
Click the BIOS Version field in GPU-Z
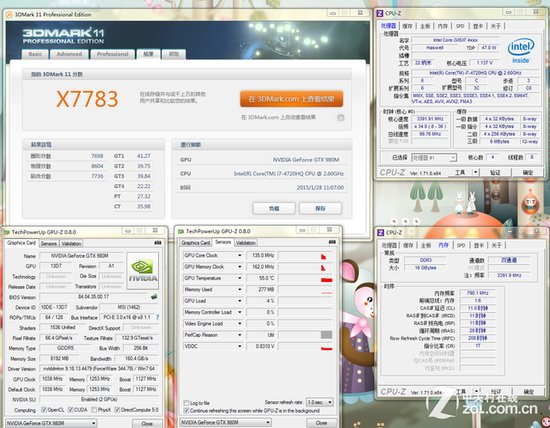coord(94,297)
